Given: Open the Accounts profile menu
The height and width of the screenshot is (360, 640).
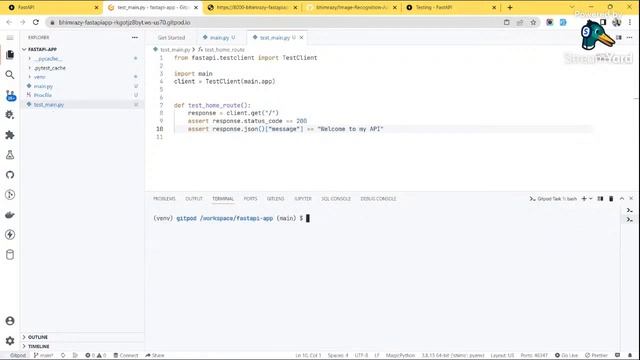Looking at the screenshot, I should coord(10,321).
